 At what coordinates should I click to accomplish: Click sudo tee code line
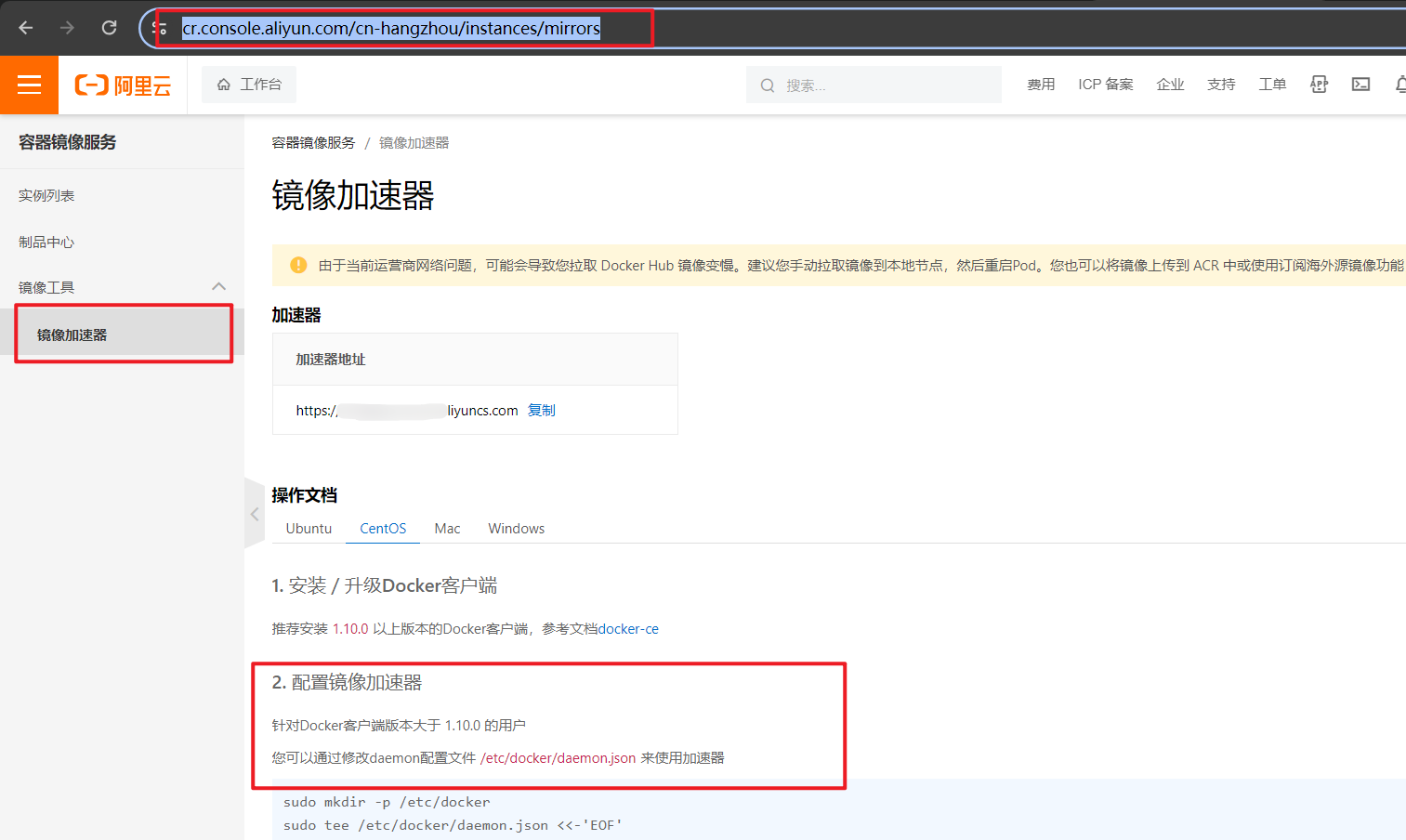pyautogui.click(x=453, y=825)
